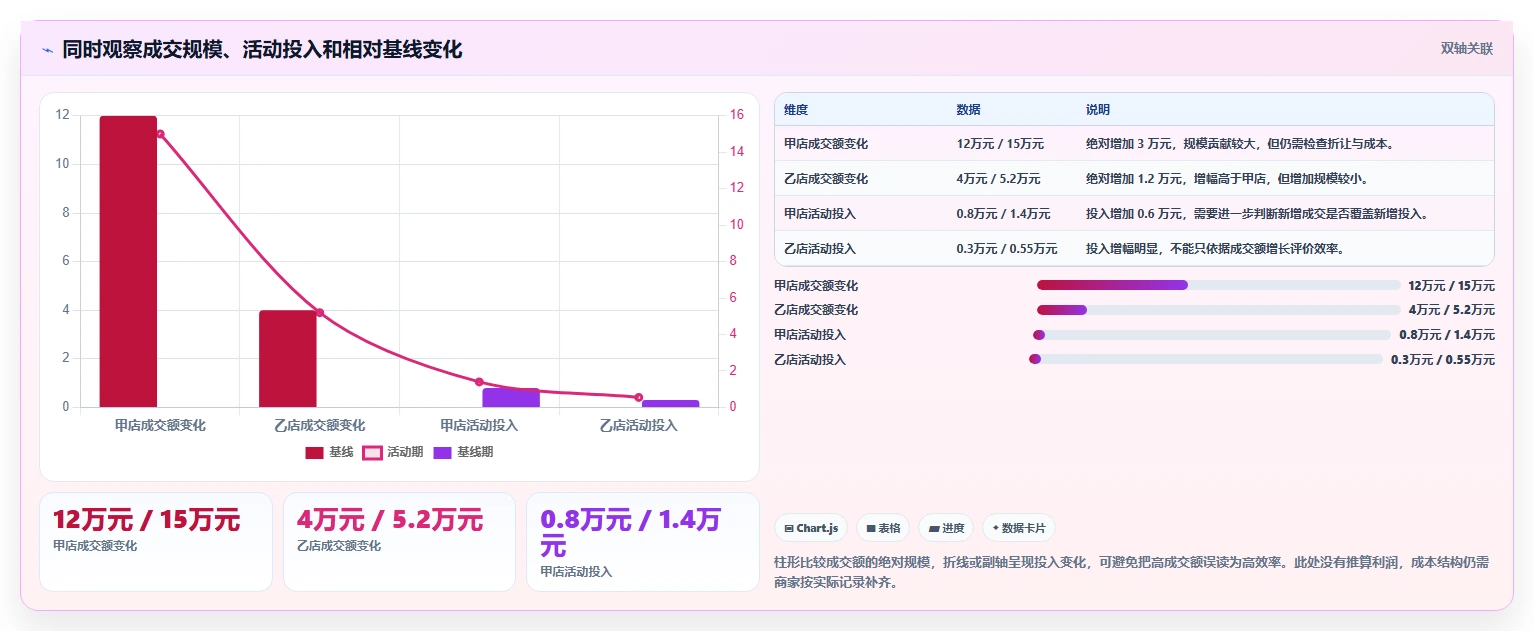Click the 甲店活动投入 progress bar

[x=1212, y=335]
